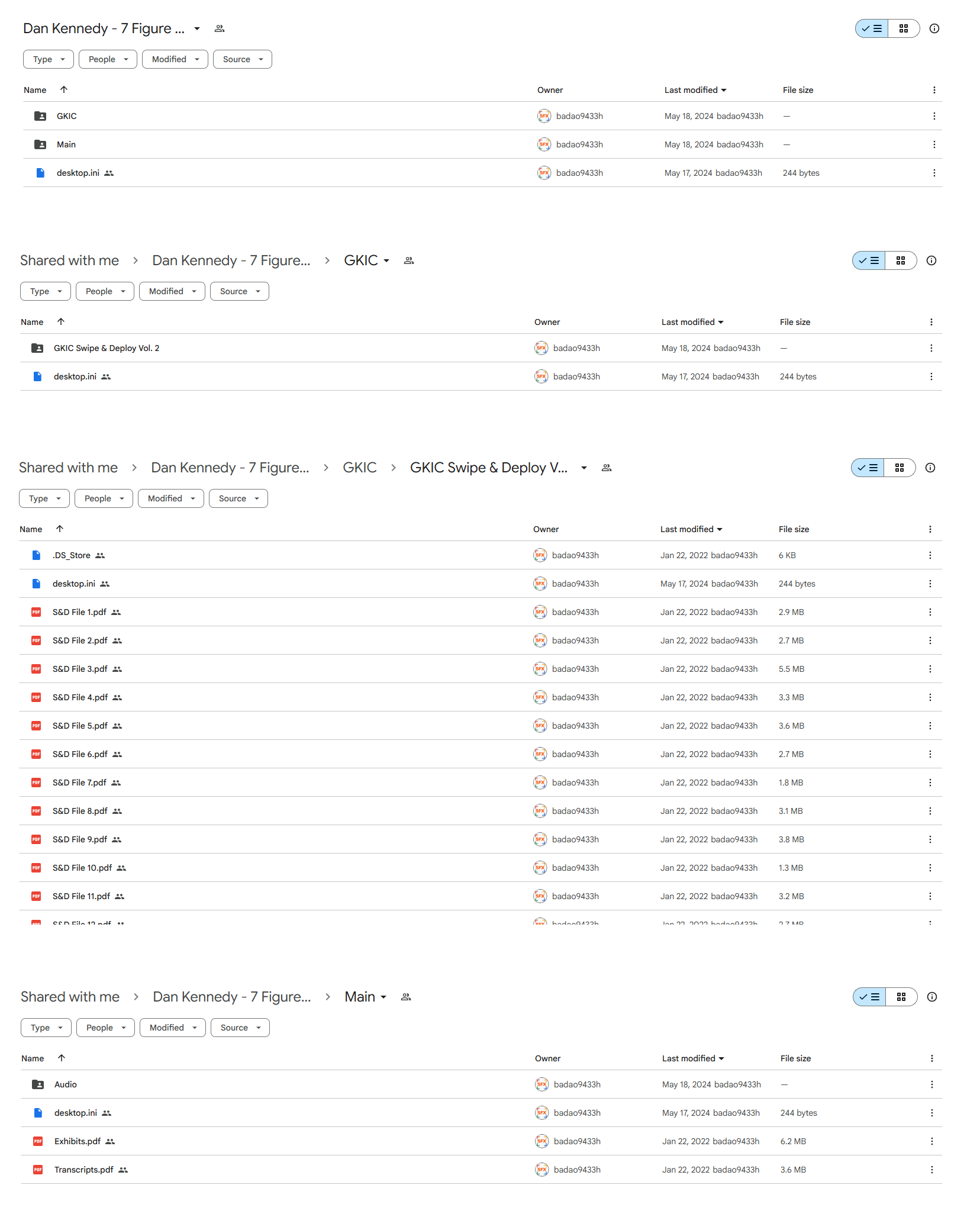Click owner avatar in S&D File 3.pdf row
The image size is (980, 1217).
540,669
